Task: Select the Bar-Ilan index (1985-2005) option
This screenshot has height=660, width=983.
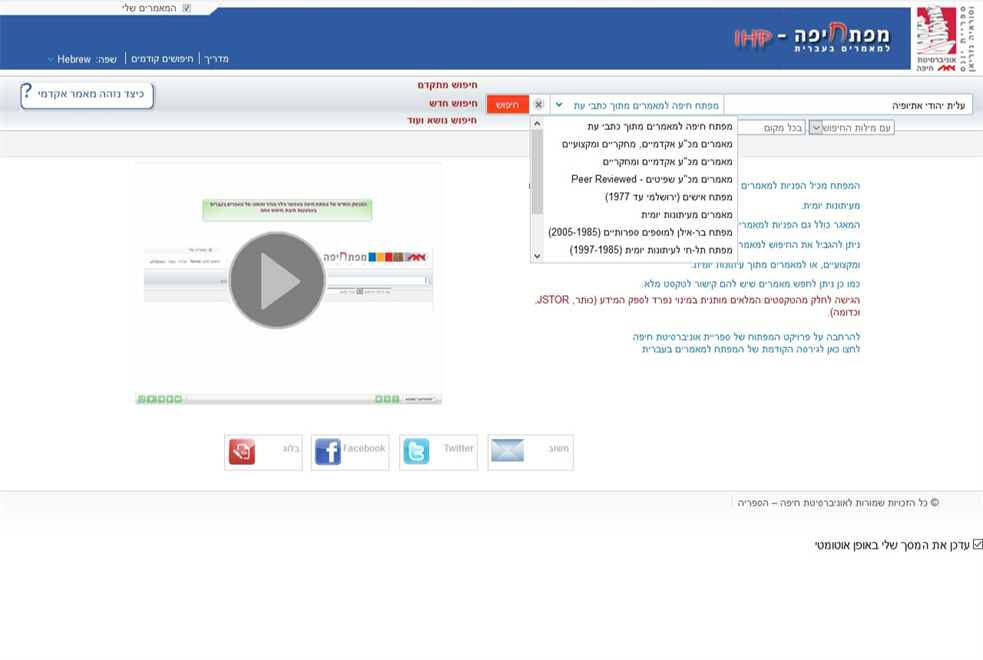Action: 640,232
